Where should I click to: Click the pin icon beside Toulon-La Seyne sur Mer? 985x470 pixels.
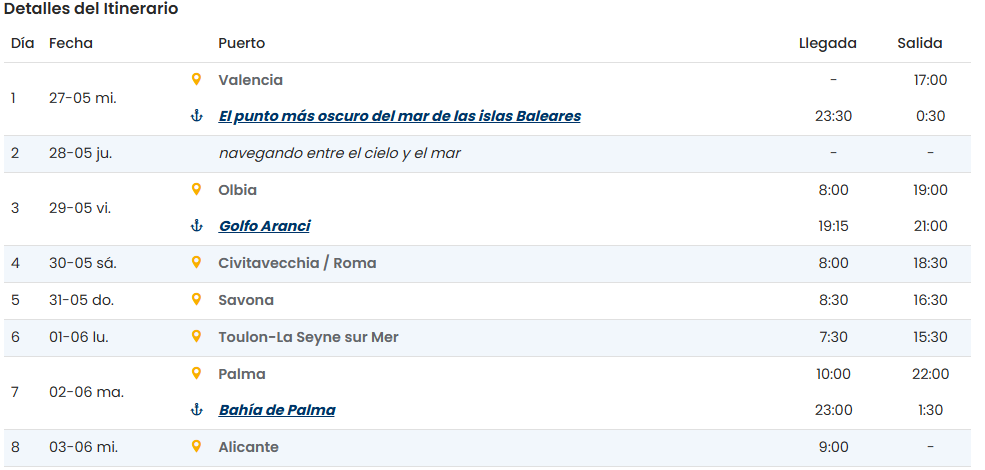point(196,336)
